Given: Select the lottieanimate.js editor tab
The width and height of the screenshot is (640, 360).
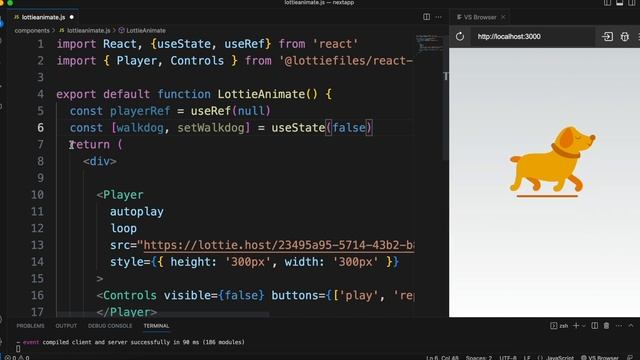Looking at the screenshot, I should 43,17.
